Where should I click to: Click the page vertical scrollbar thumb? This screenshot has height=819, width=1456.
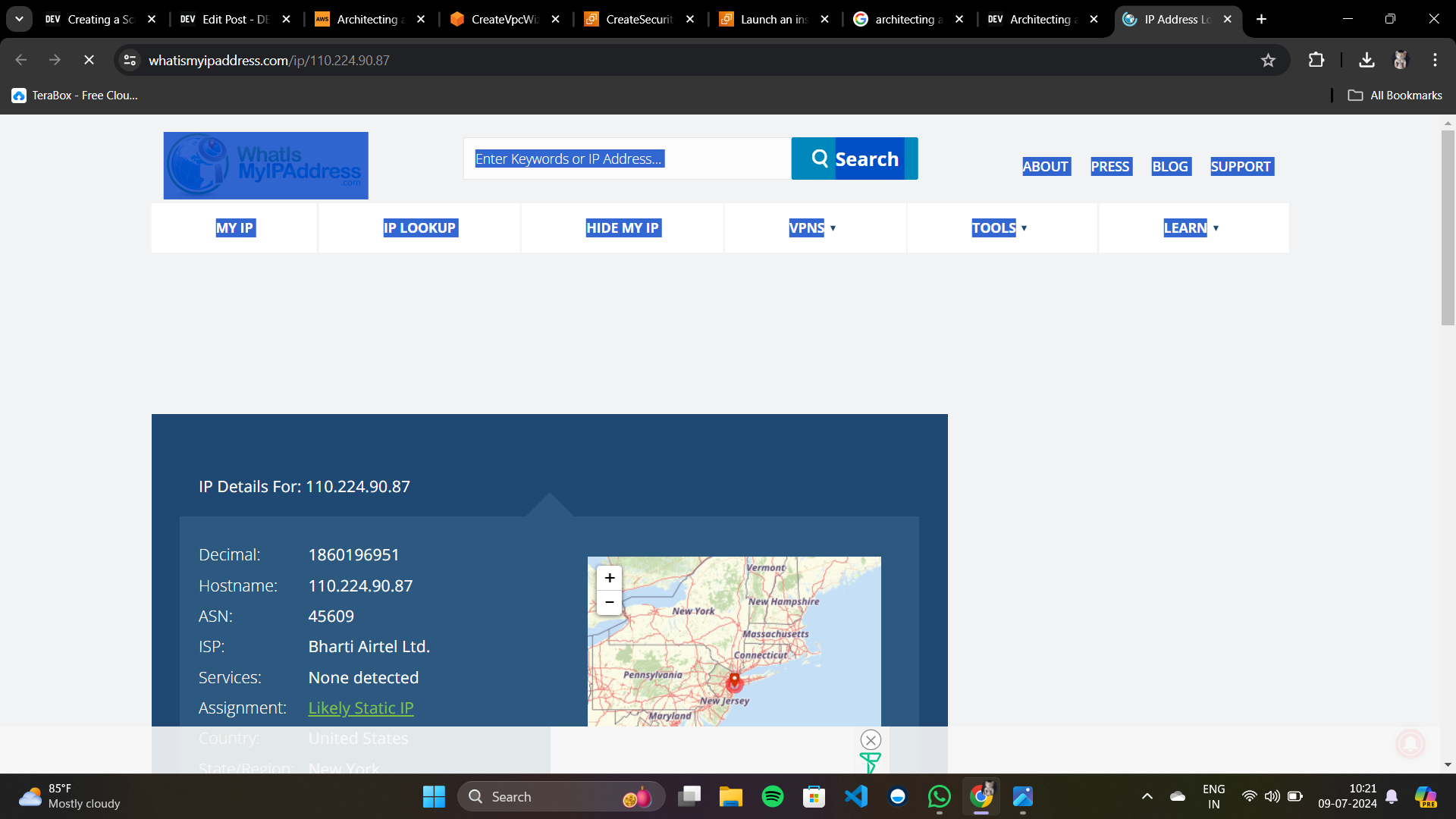pos(1448,227)
